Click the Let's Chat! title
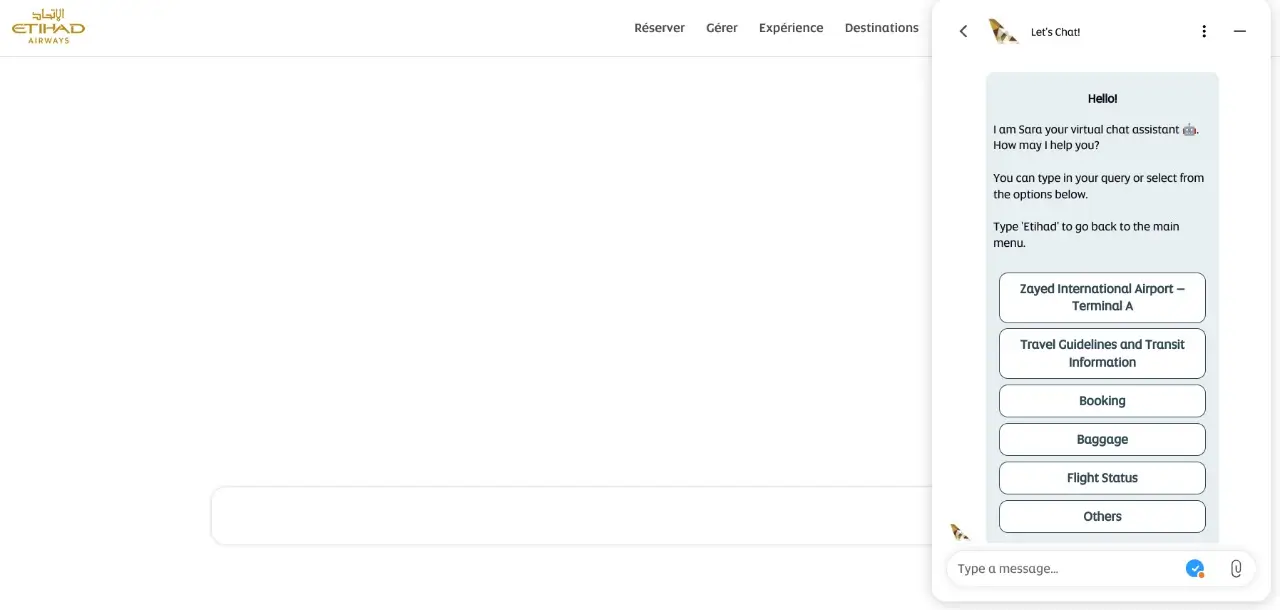 [x=1055, y=32]
